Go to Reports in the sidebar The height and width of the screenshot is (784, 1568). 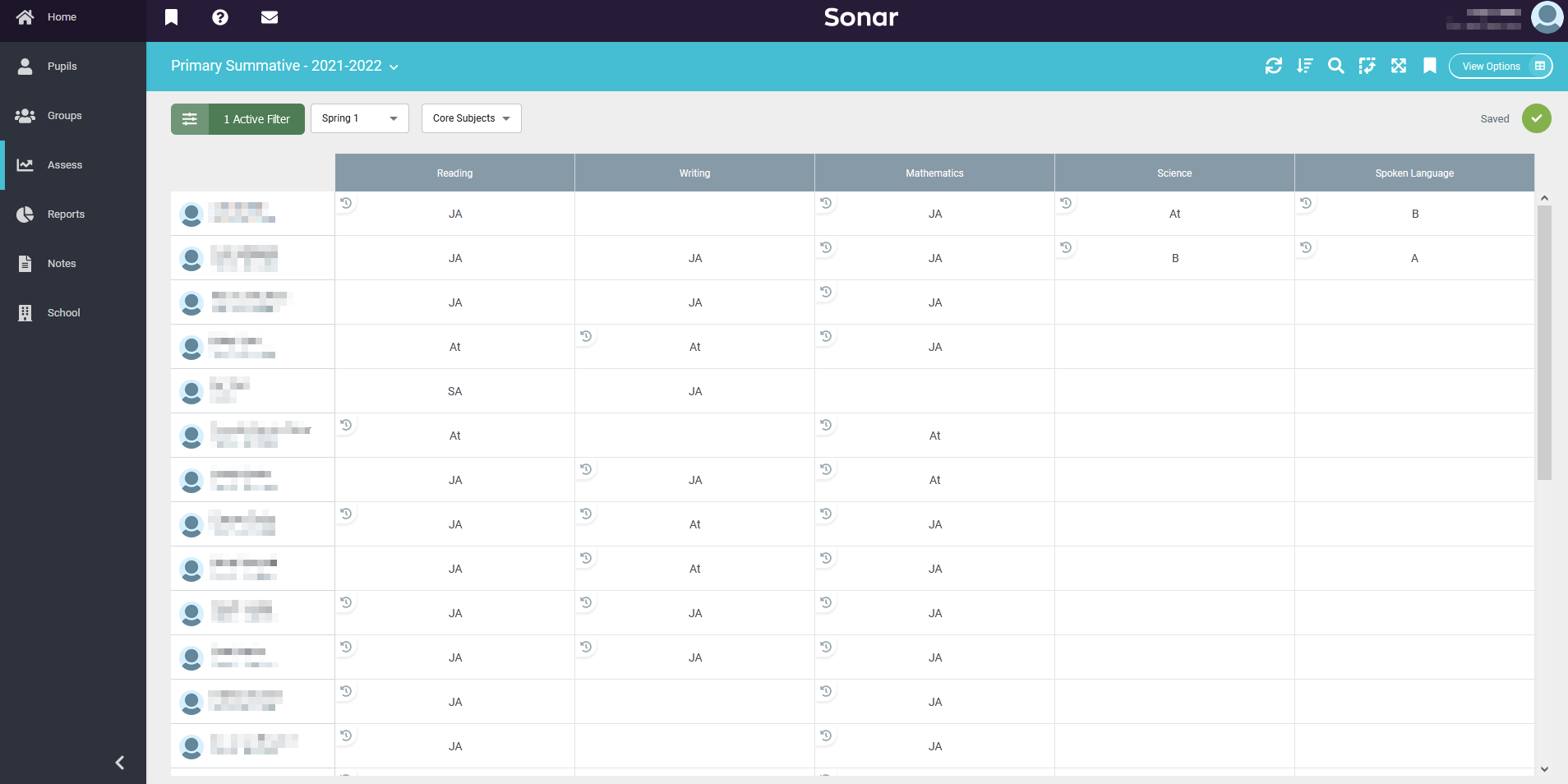pos(66,214)
